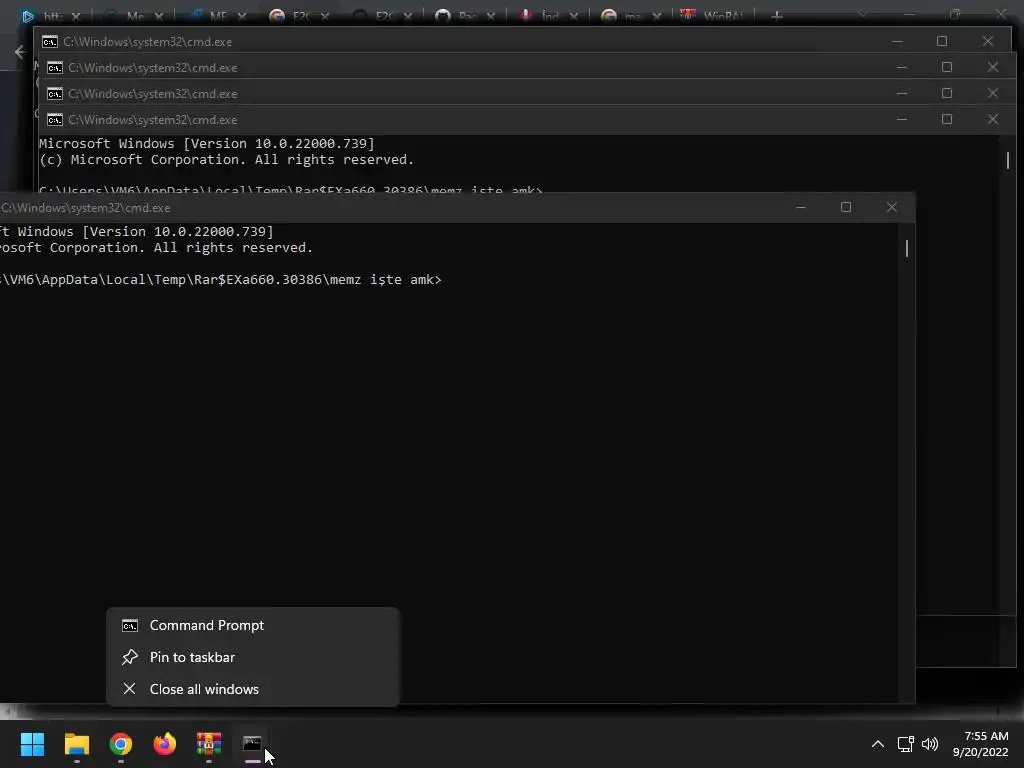Viewport: 1024px width, 768px height.
Task: Choose Close all windows
Action: coord(253,689)
